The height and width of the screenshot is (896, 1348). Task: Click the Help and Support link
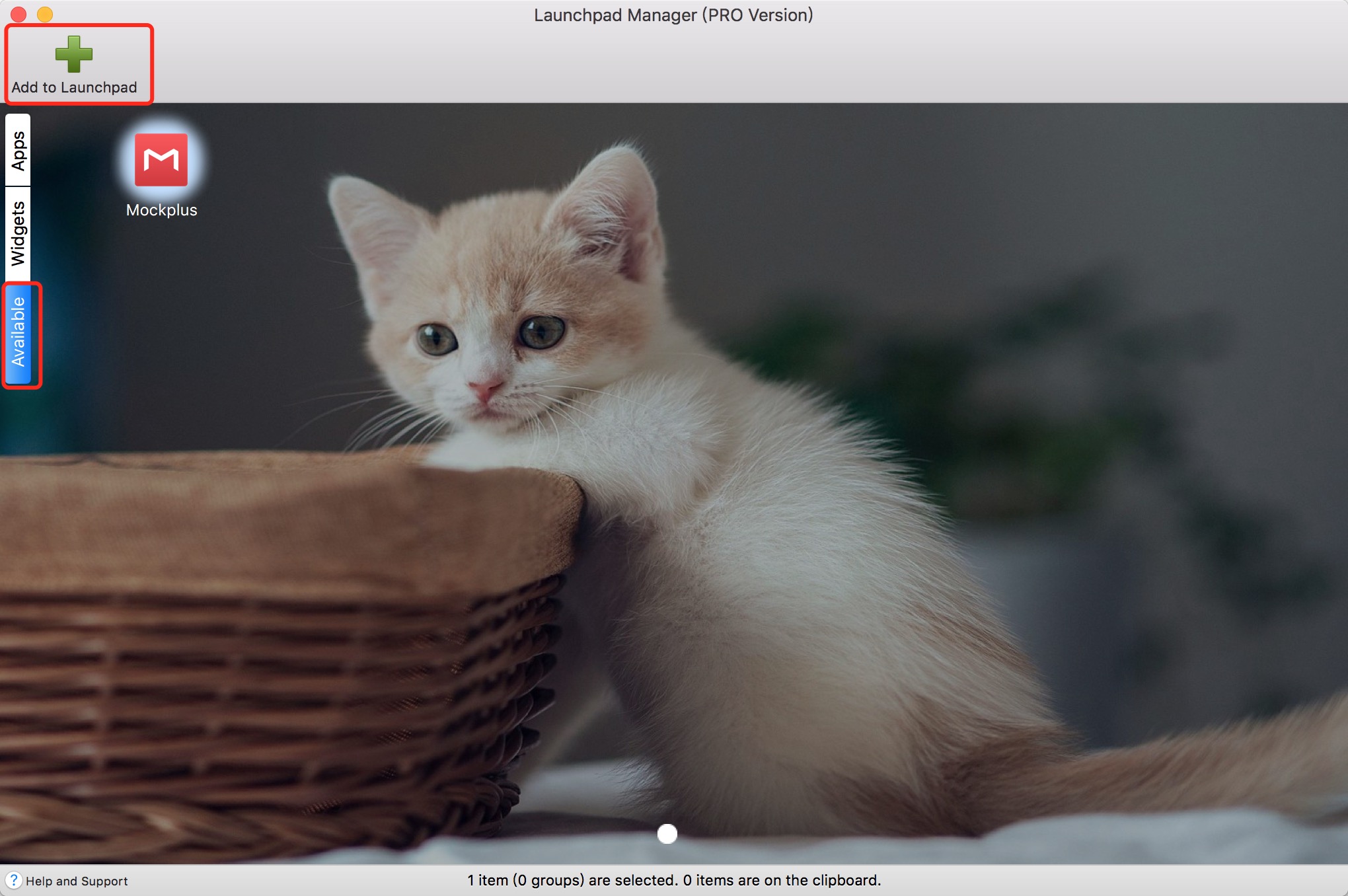pos(77,881)
